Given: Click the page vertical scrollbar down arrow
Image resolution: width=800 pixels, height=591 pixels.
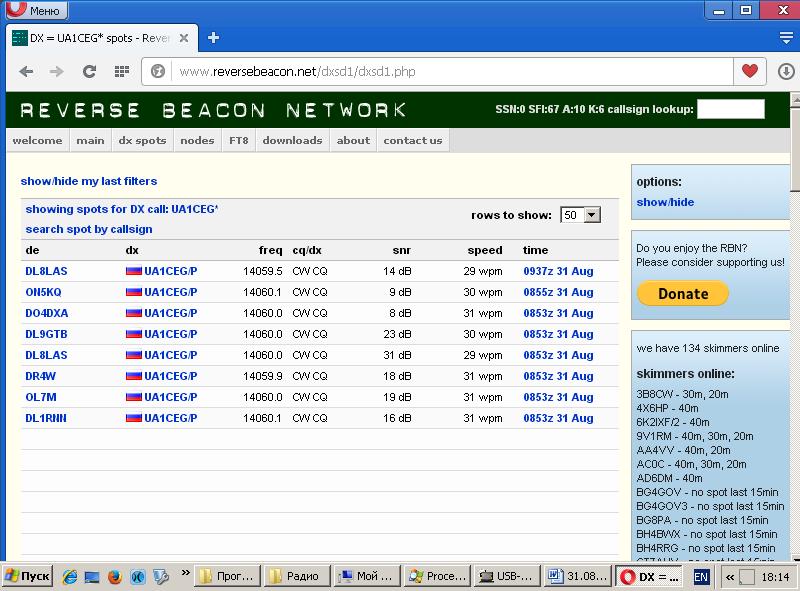Looking at the screenshot, I should [794, 557].
